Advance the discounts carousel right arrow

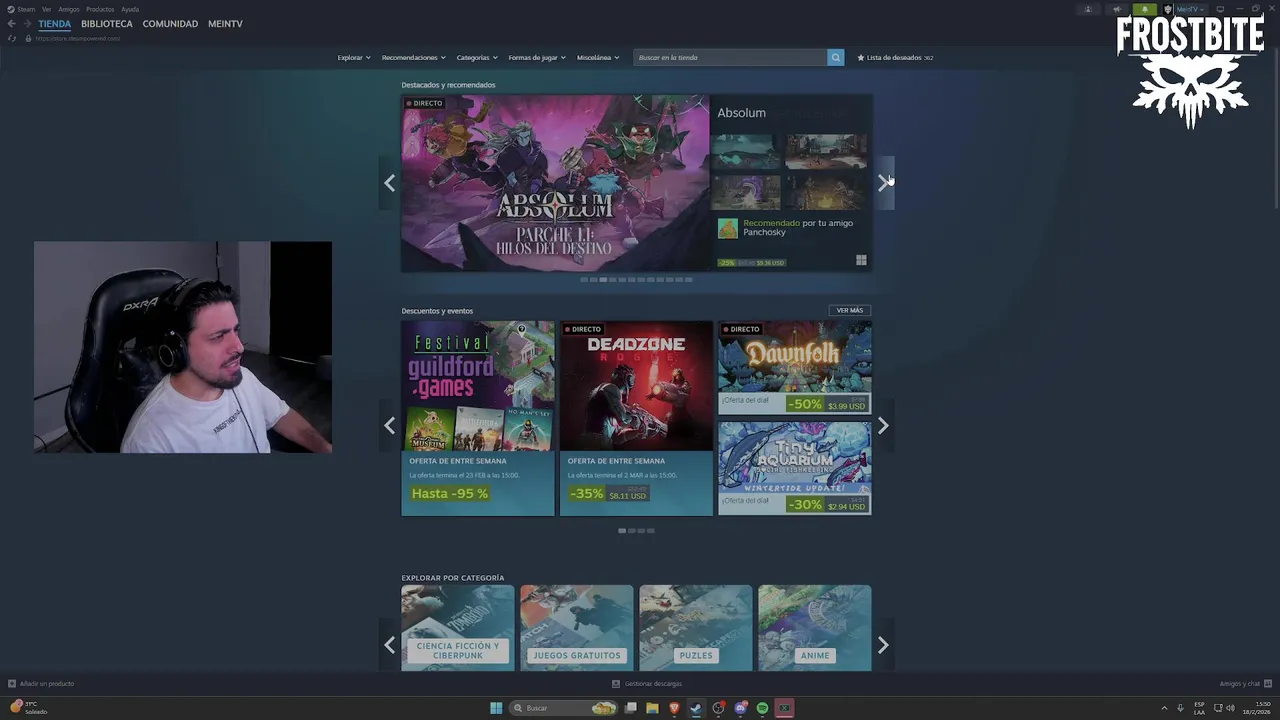pos(883,426)
